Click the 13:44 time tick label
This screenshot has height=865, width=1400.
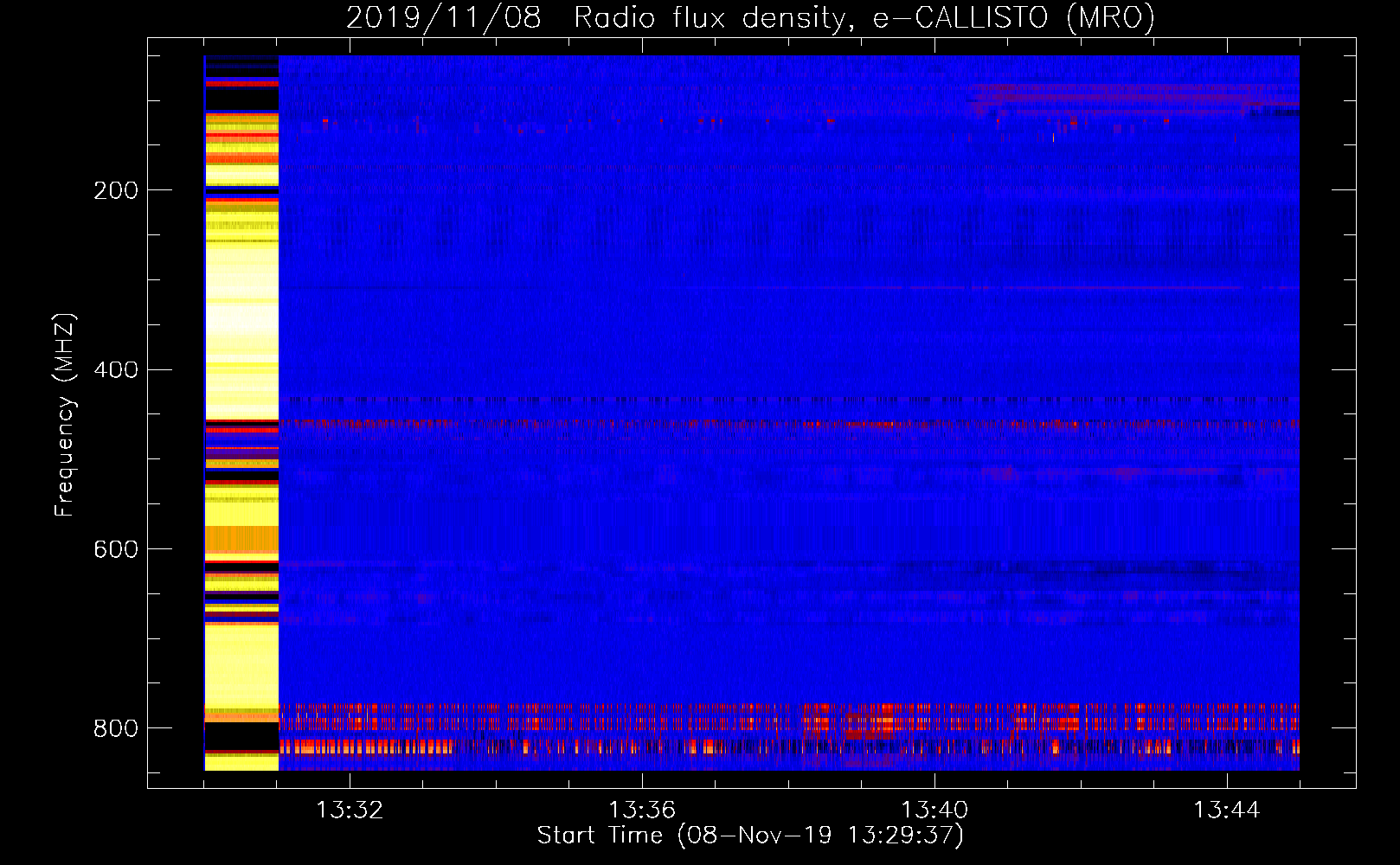(1227, 811)
